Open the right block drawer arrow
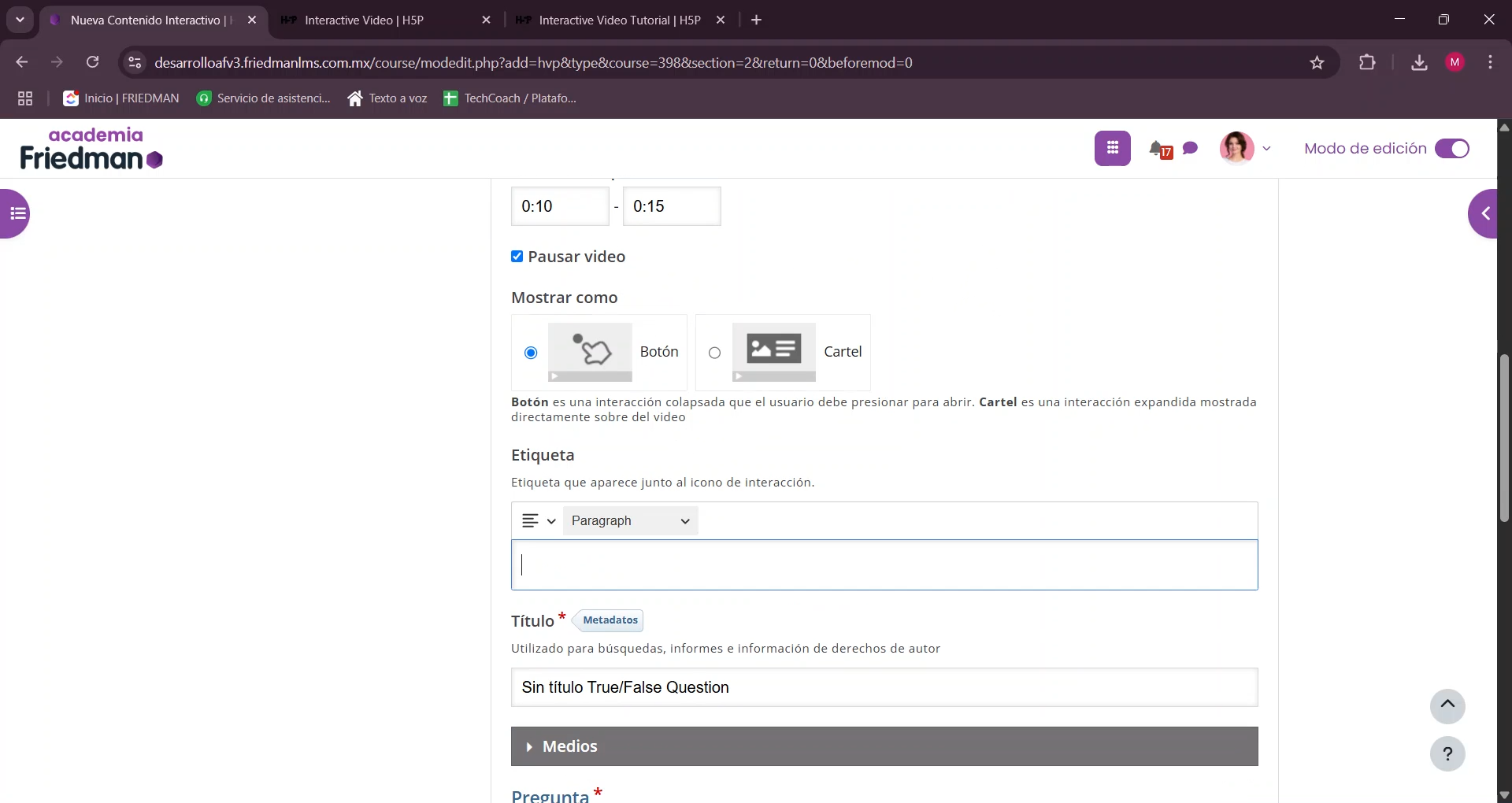This screenshot has height=803, width=1512. (1484, 213)
